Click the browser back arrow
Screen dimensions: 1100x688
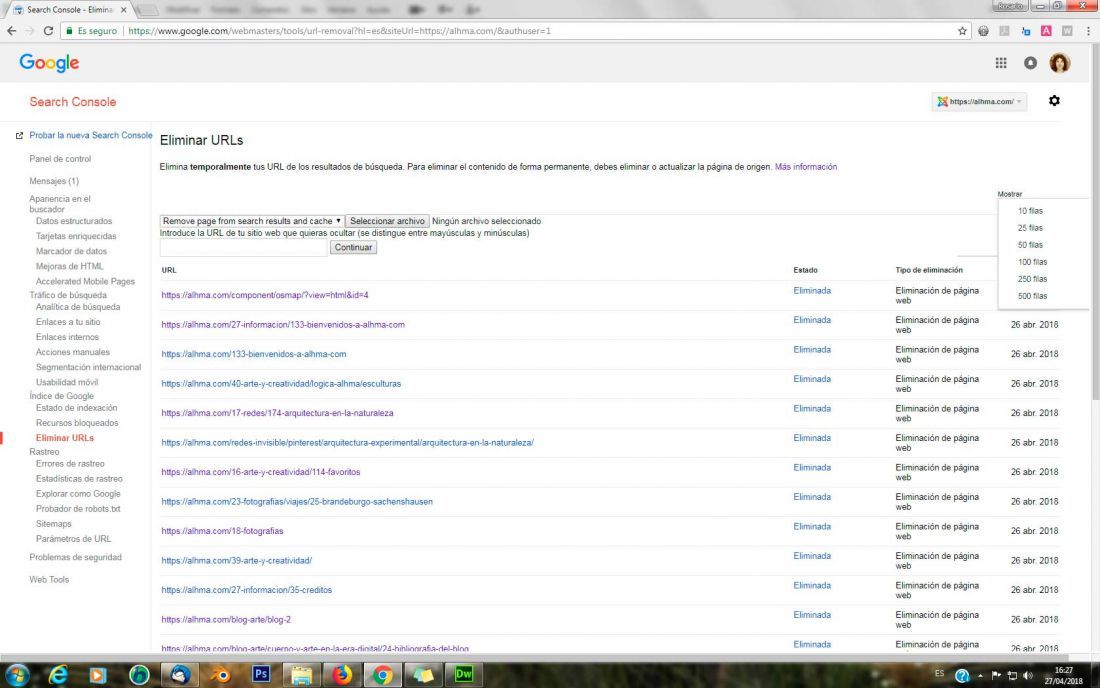coord(11,31)
